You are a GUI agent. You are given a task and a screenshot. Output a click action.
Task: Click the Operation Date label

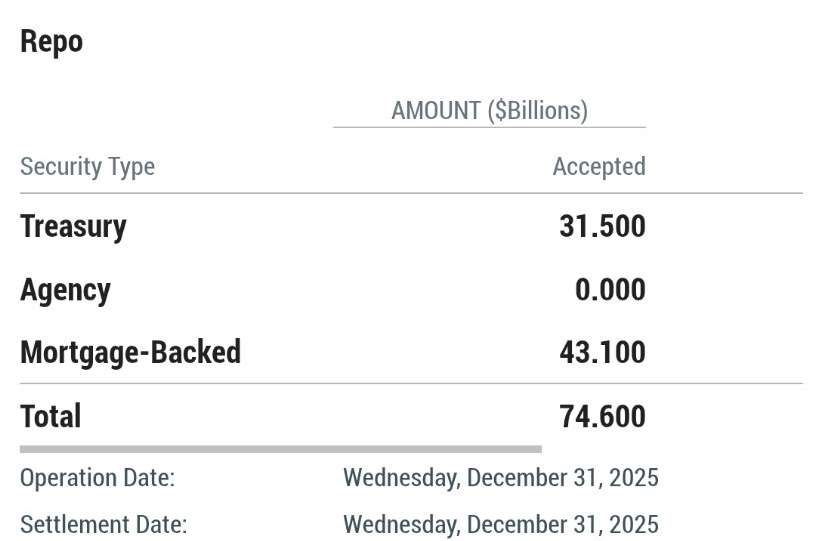[x=97, y=478]
